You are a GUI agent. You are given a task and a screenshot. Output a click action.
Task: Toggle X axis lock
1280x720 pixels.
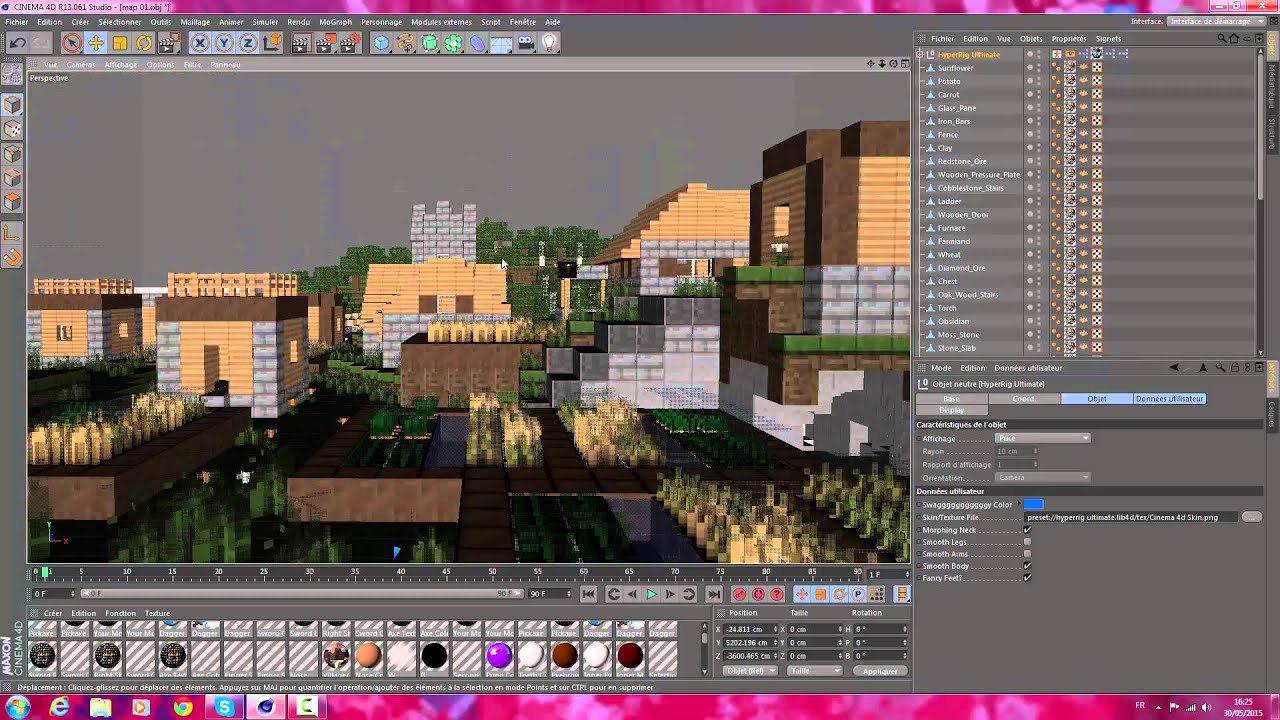tap(200, 42)
